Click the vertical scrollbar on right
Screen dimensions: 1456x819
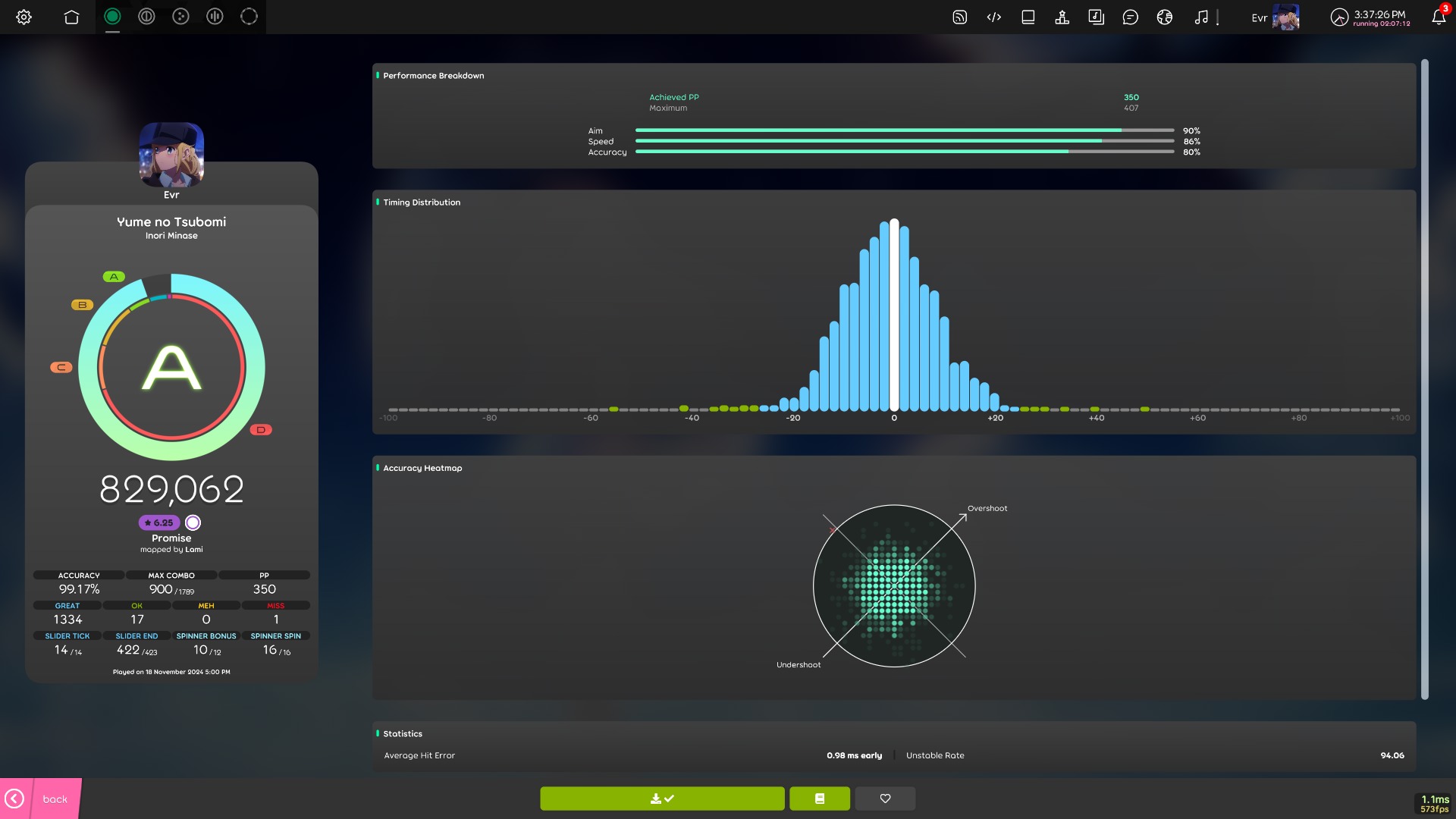1425,379
